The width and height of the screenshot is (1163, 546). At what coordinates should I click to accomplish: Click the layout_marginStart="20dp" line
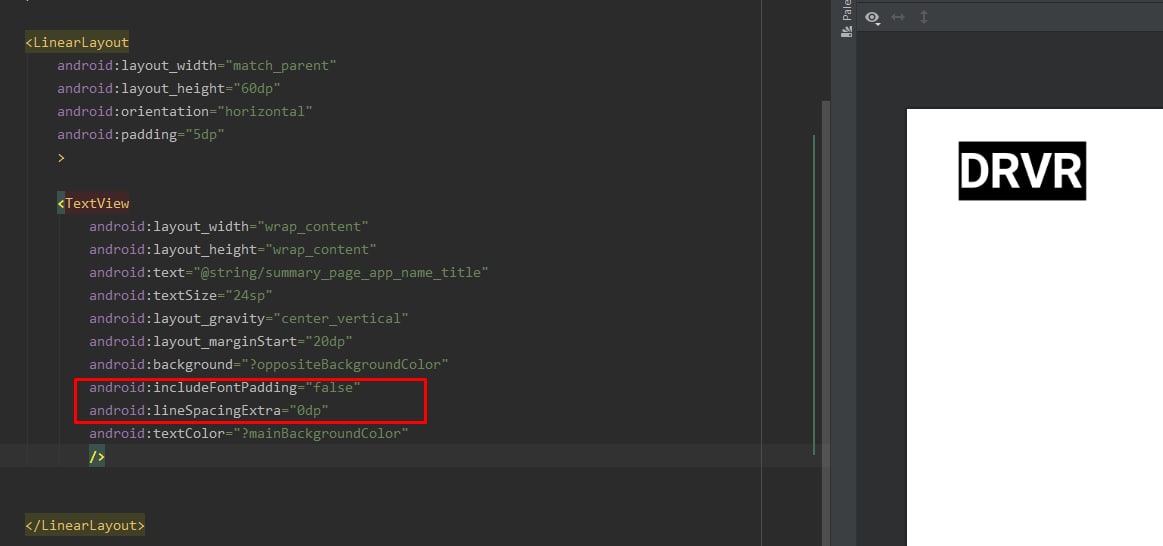pyautogui.click(x=221, y=341)
